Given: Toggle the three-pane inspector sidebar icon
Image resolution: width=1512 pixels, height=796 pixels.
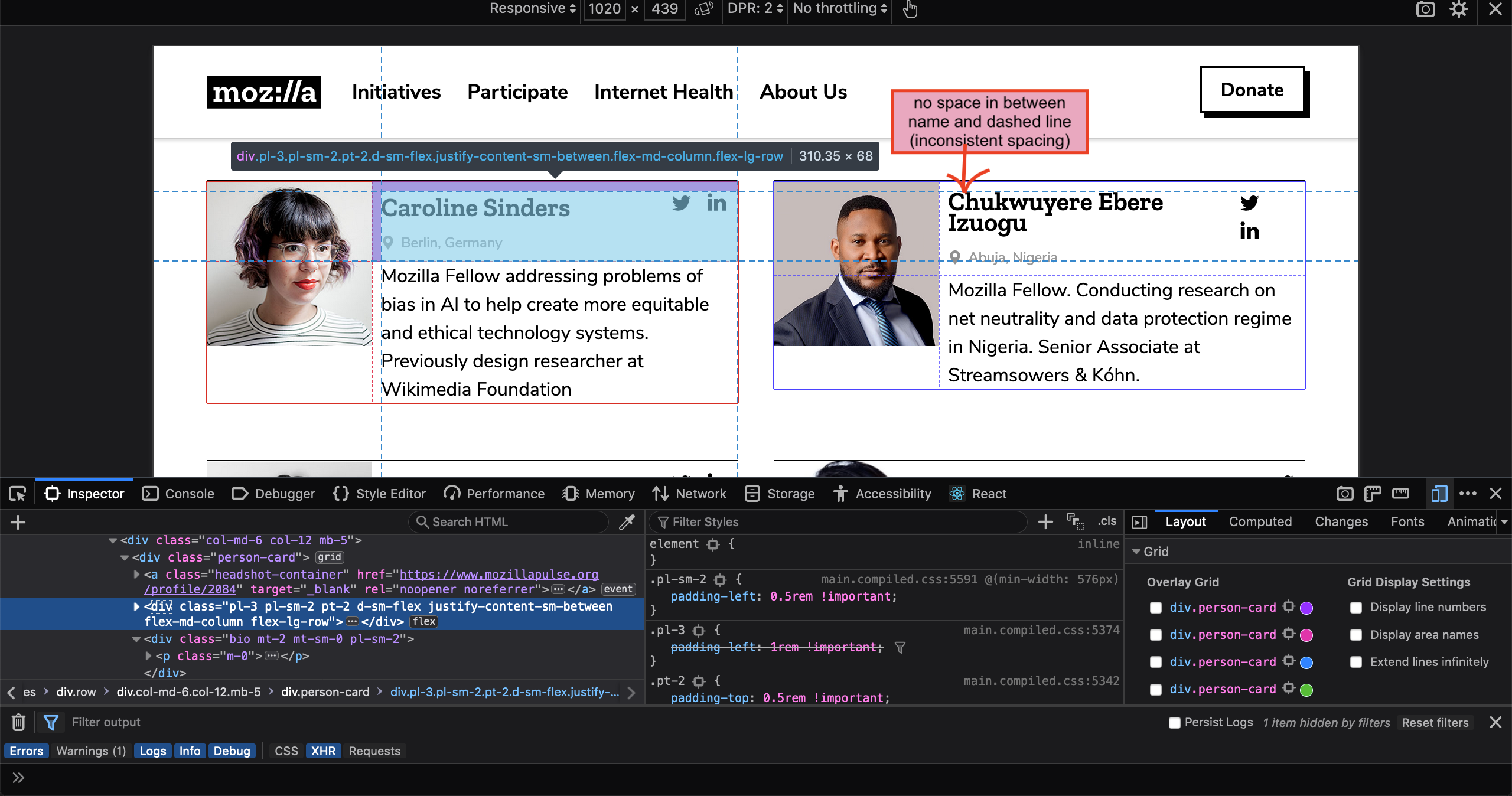Looking at the screenshot, I should click(1139, 522).
